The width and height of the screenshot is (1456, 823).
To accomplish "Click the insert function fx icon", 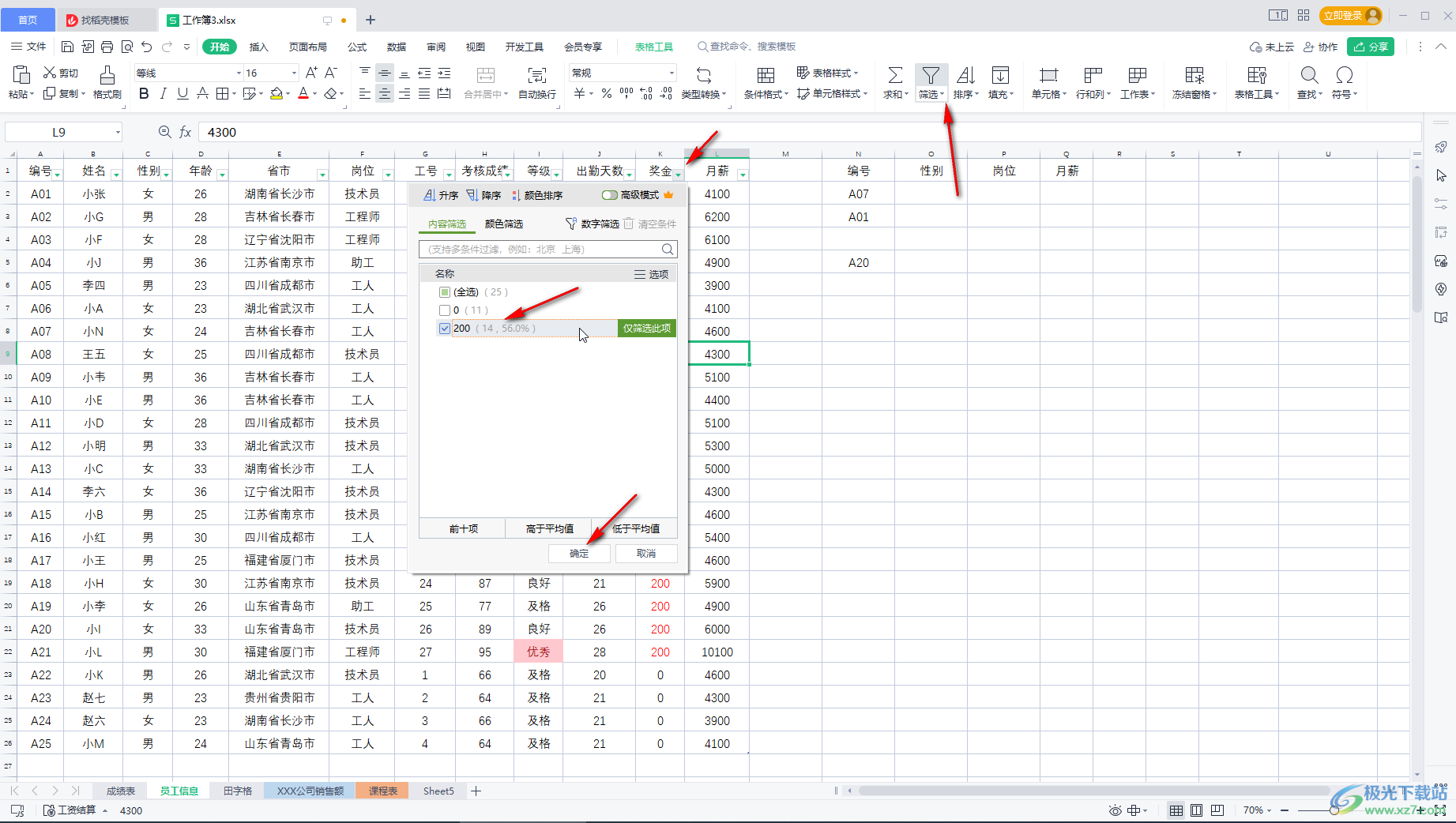I will [x=186, y=132].
